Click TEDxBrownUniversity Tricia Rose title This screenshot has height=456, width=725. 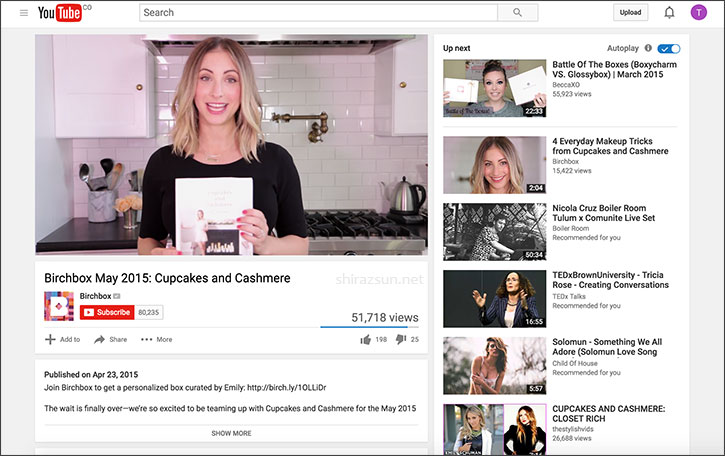(x=610, y=280)
